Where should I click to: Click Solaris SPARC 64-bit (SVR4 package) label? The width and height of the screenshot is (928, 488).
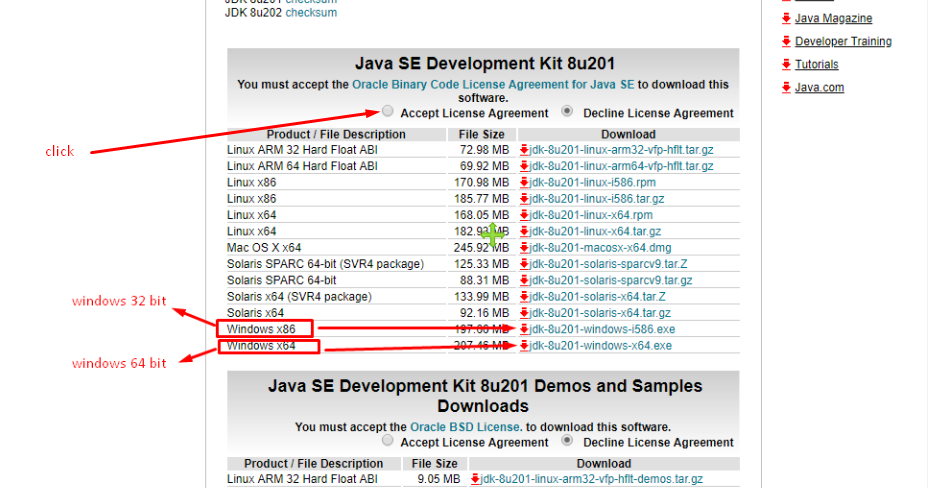[x=326, y=264]
